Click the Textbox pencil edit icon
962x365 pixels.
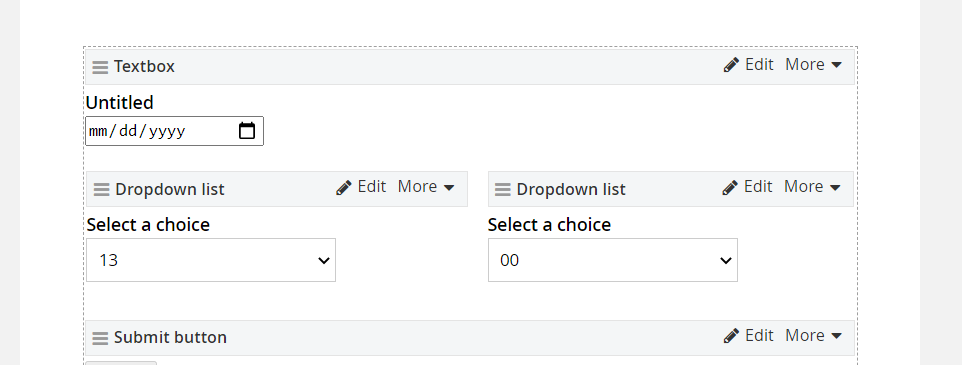[x=731, y=65]
